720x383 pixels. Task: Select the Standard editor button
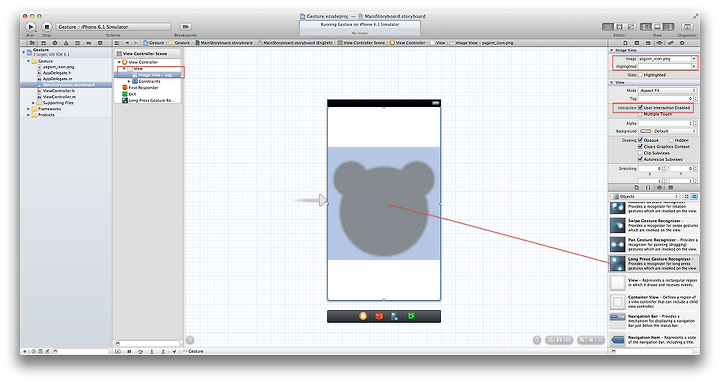(608, 27)
